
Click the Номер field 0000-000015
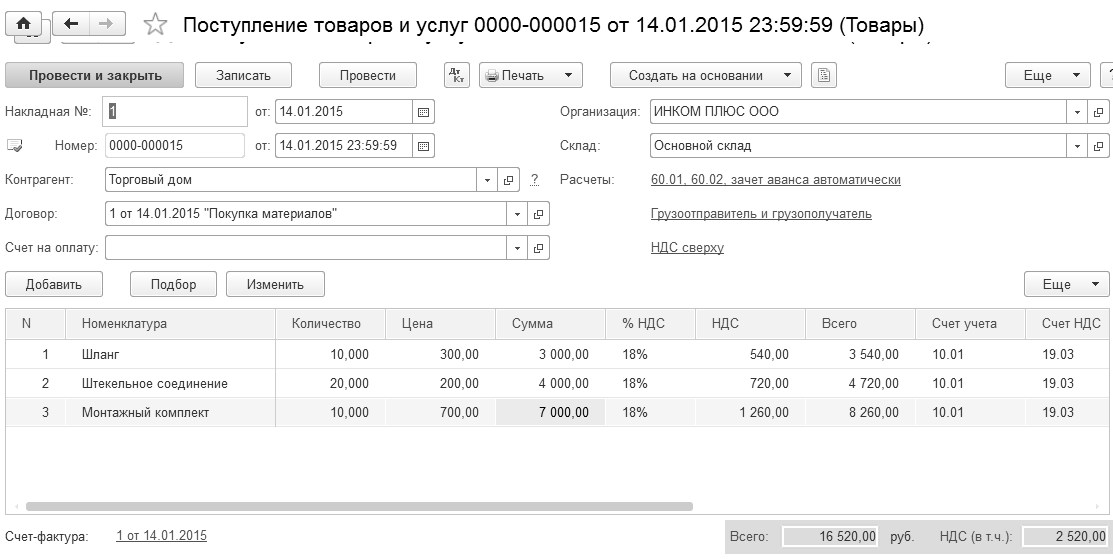(175, 145)
